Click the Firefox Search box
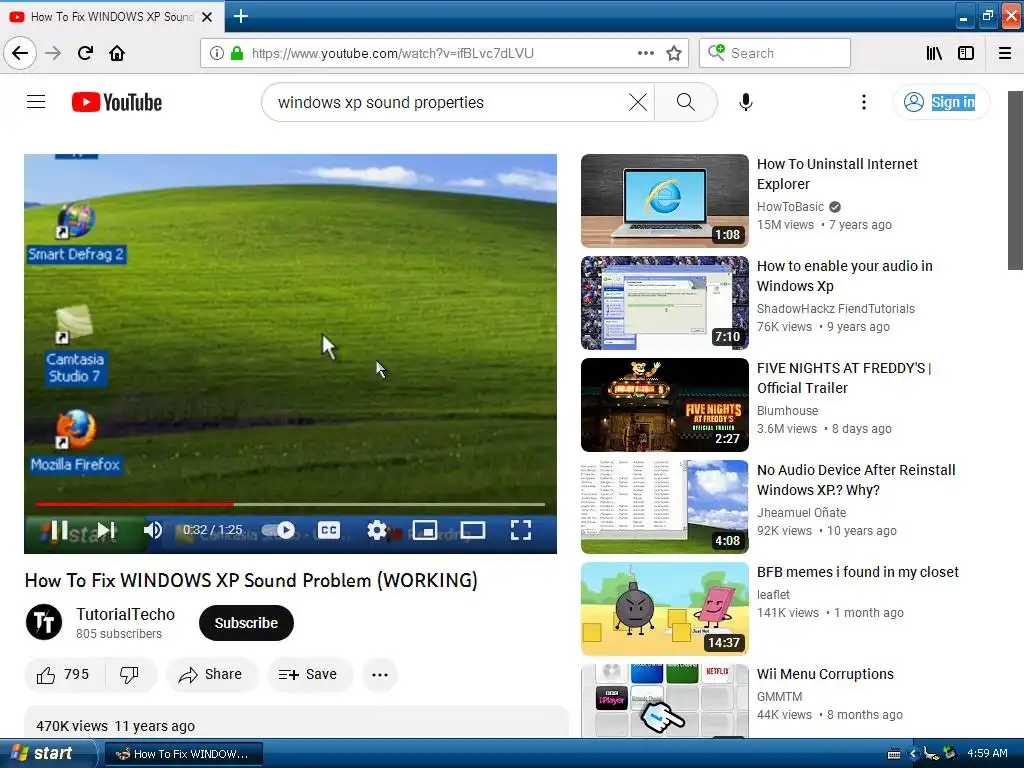This screenshot has width=1024, height=768. click(x=775, y=53)
